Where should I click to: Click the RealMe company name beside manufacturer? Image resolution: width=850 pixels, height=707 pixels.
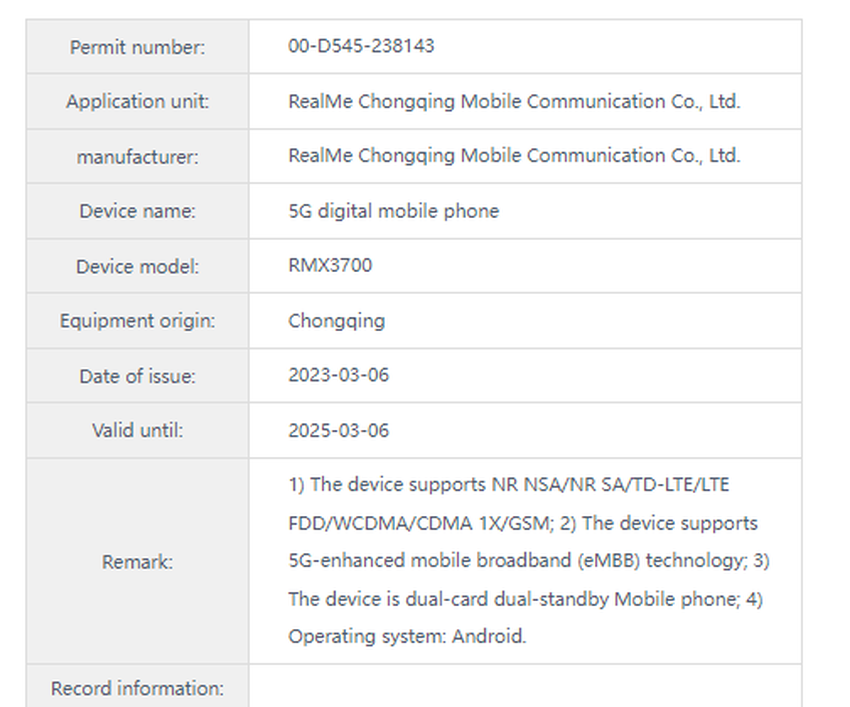pos(514,156)
